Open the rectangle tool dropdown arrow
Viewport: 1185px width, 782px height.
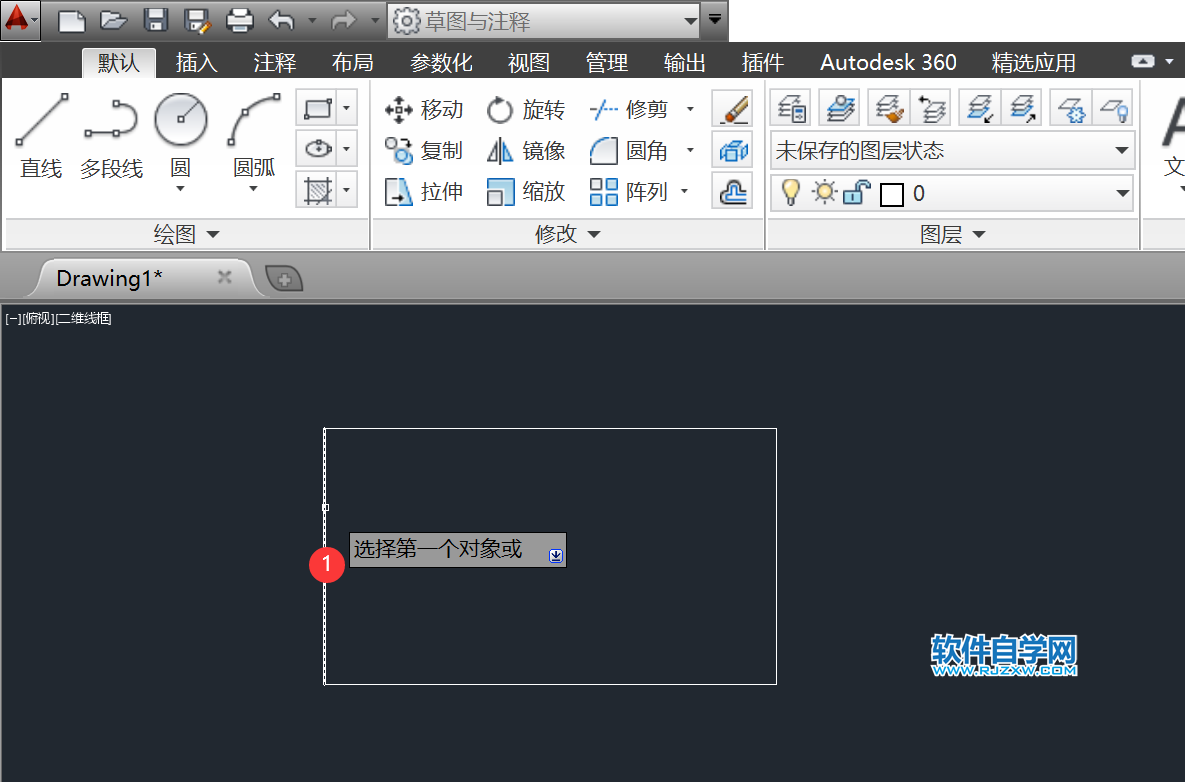coord(347,109)
